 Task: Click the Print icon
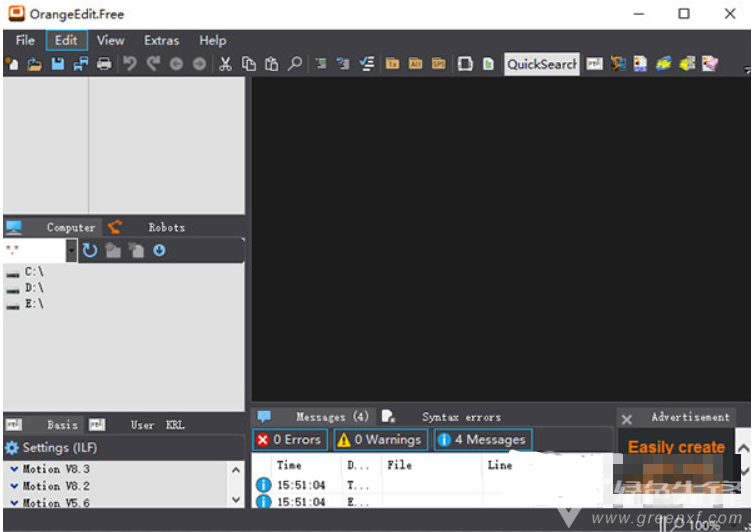(104, 64)
